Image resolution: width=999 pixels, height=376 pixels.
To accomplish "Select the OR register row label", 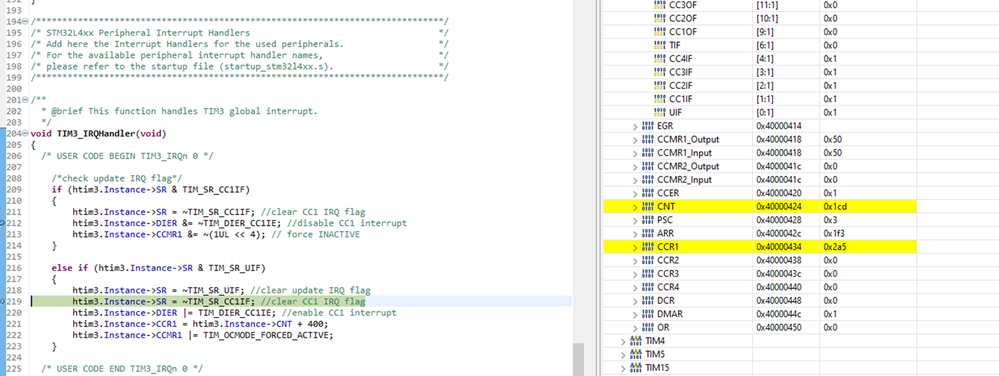I will (x=663, y=327).
